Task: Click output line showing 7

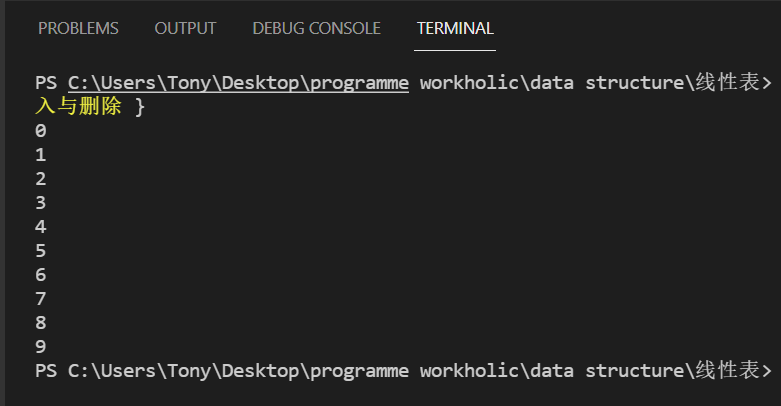Action: [41, 299]
